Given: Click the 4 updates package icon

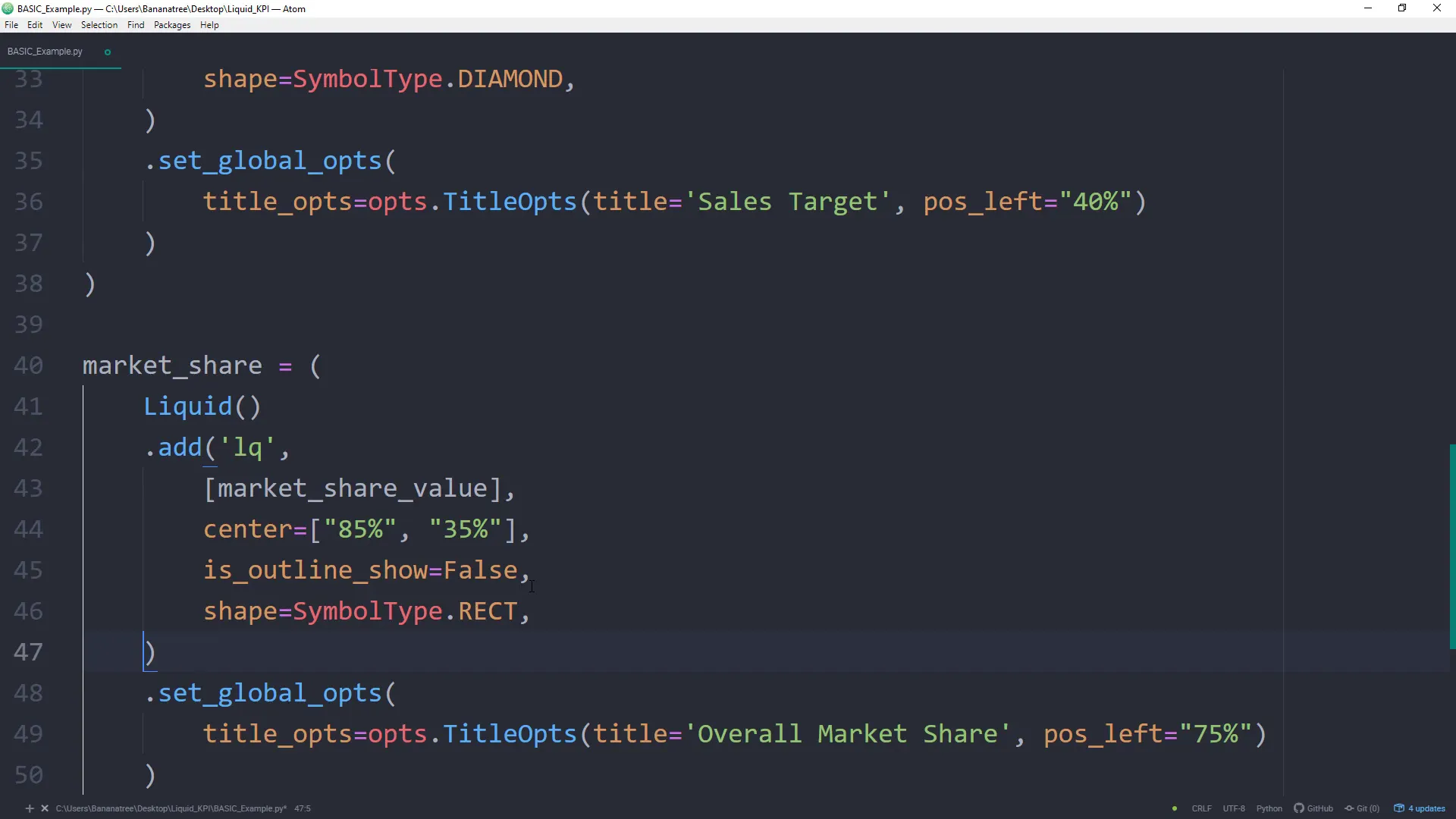Looking at the screenshot, I should [x=1420, y=808].
